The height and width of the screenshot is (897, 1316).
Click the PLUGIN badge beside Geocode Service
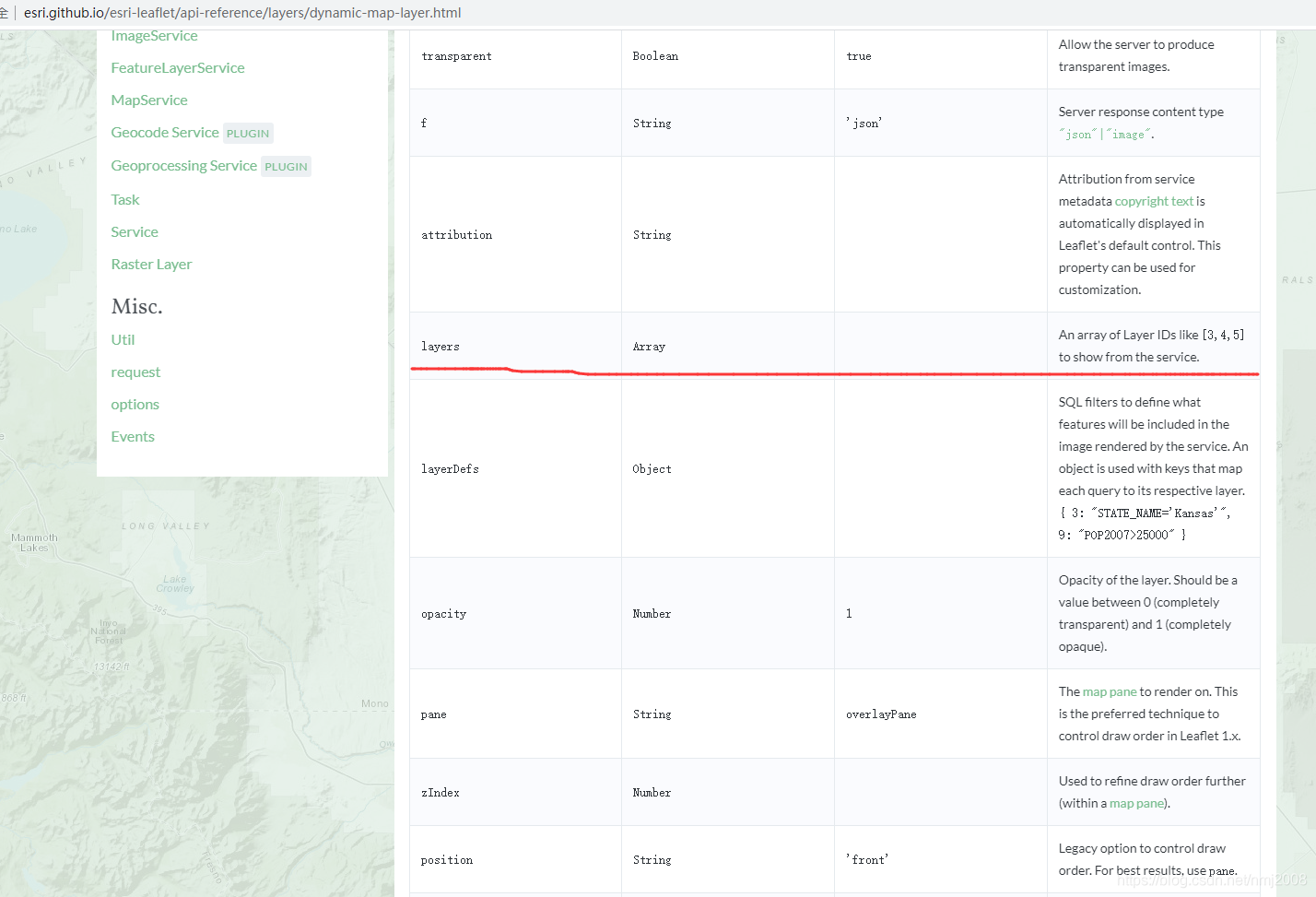[248, 134]
